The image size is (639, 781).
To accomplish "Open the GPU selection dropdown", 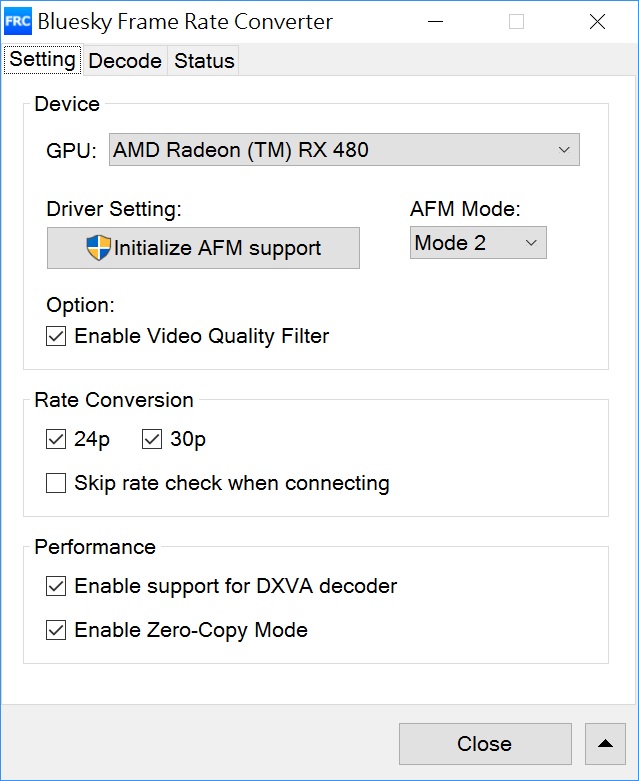I will (x=344, y=150).
